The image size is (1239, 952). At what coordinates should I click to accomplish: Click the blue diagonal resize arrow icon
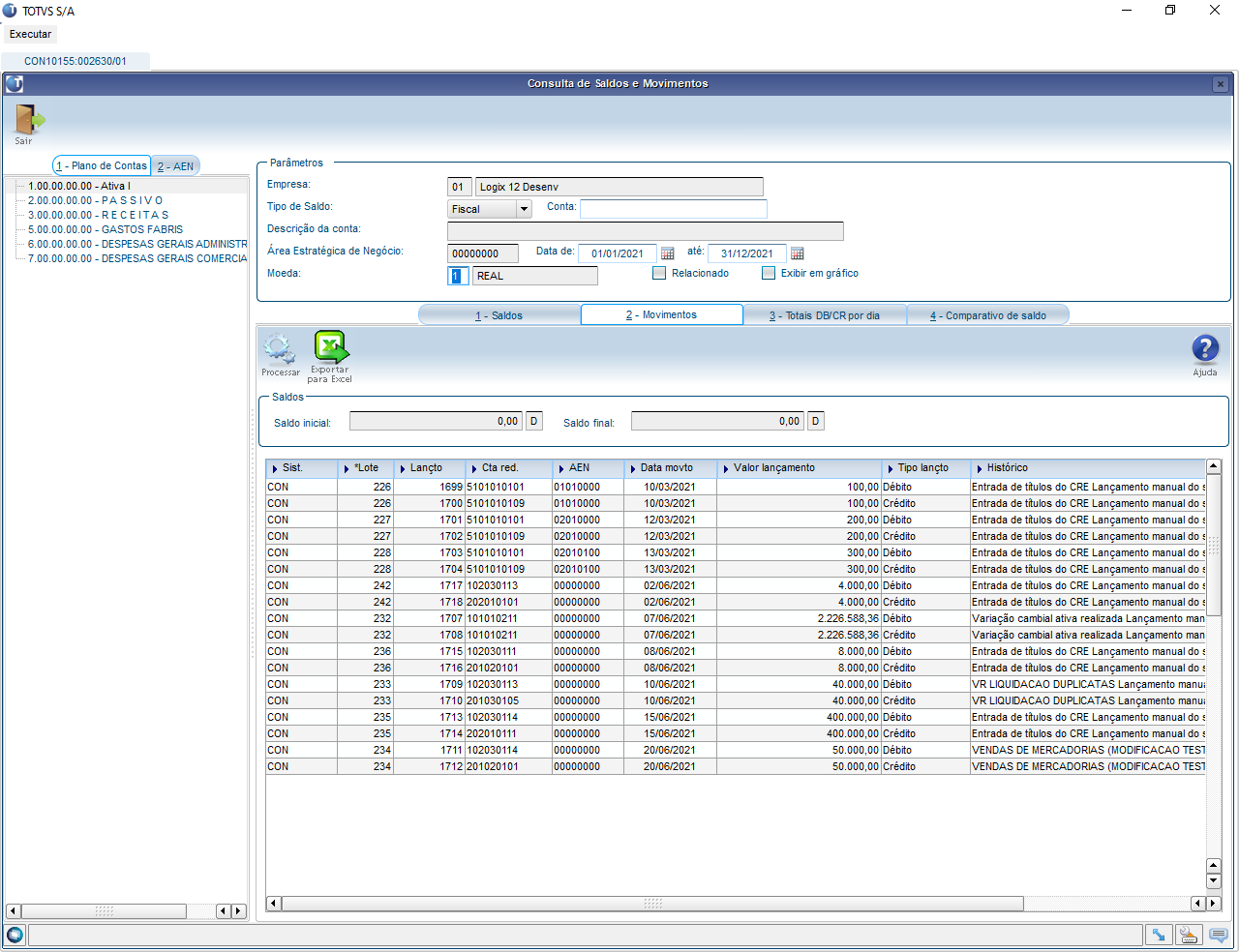click(1157, 935)
